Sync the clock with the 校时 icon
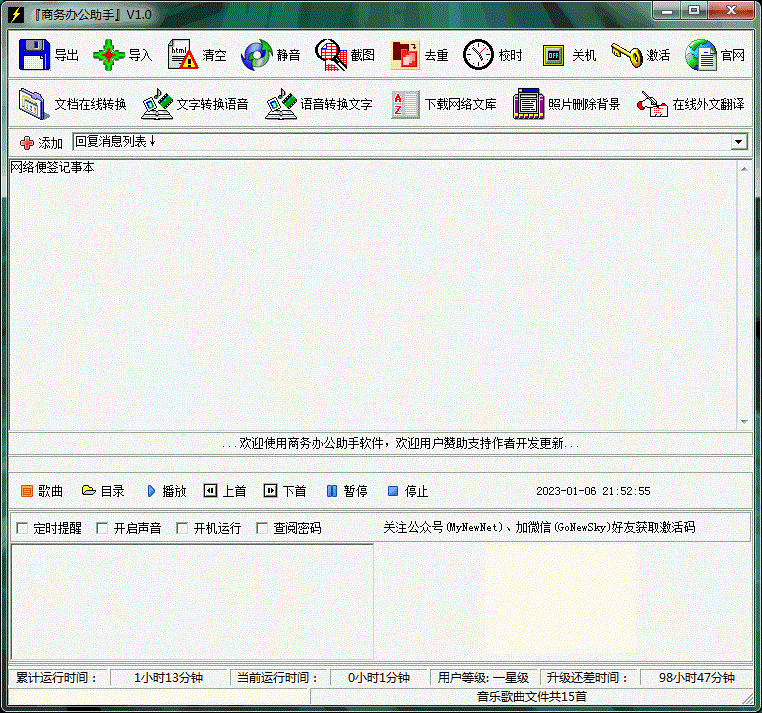Viewport: 762px width, 713px height. 479,55
